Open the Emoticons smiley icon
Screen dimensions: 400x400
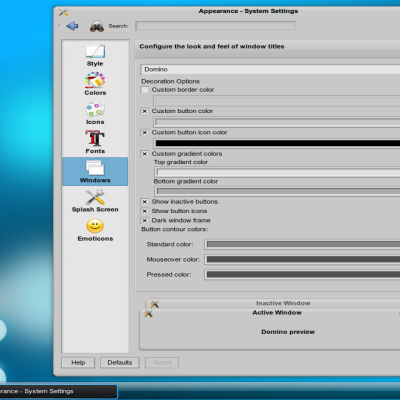tap(95, 226)
